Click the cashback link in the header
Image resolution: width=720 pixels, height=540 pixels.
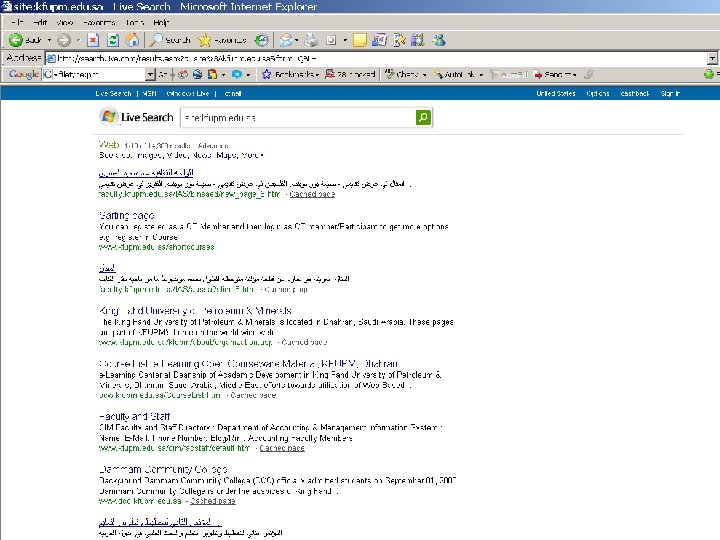[x=635, y=93]
